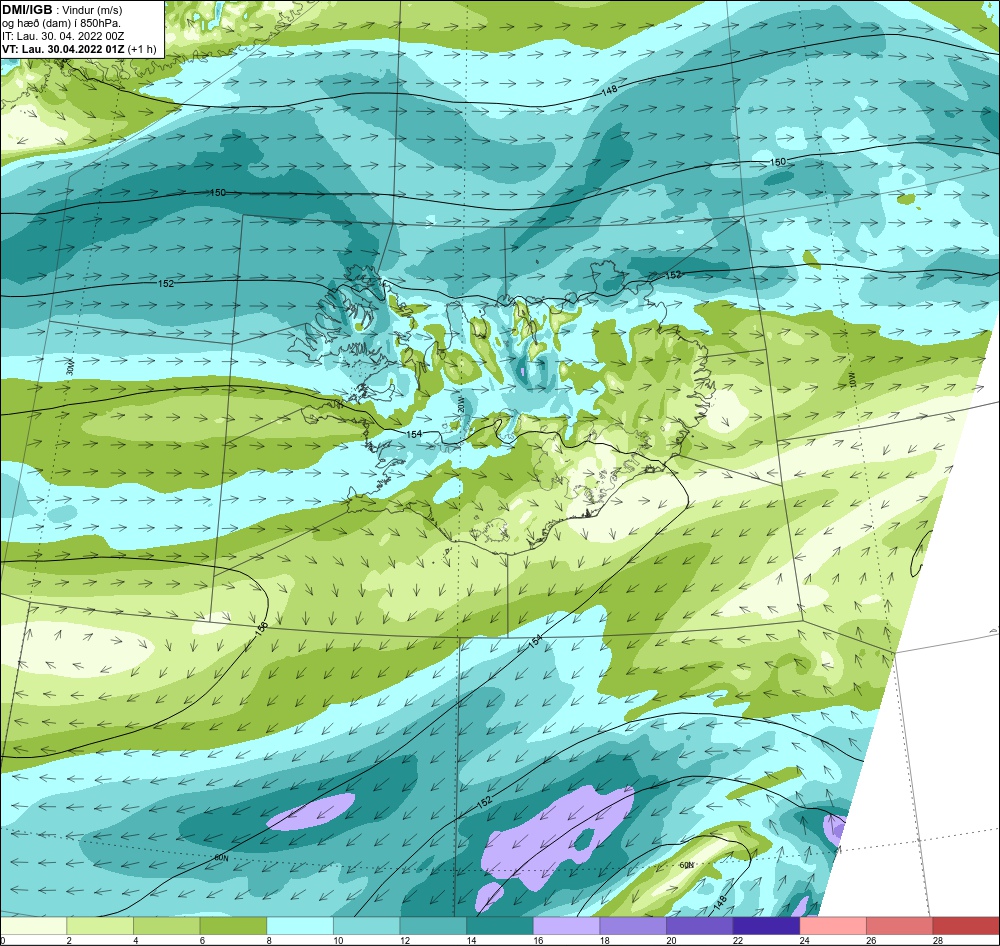Pick the 4–6 m/s green legend swatch
The height and width of the screenshot is (946, 1000).
coord(166,926)
